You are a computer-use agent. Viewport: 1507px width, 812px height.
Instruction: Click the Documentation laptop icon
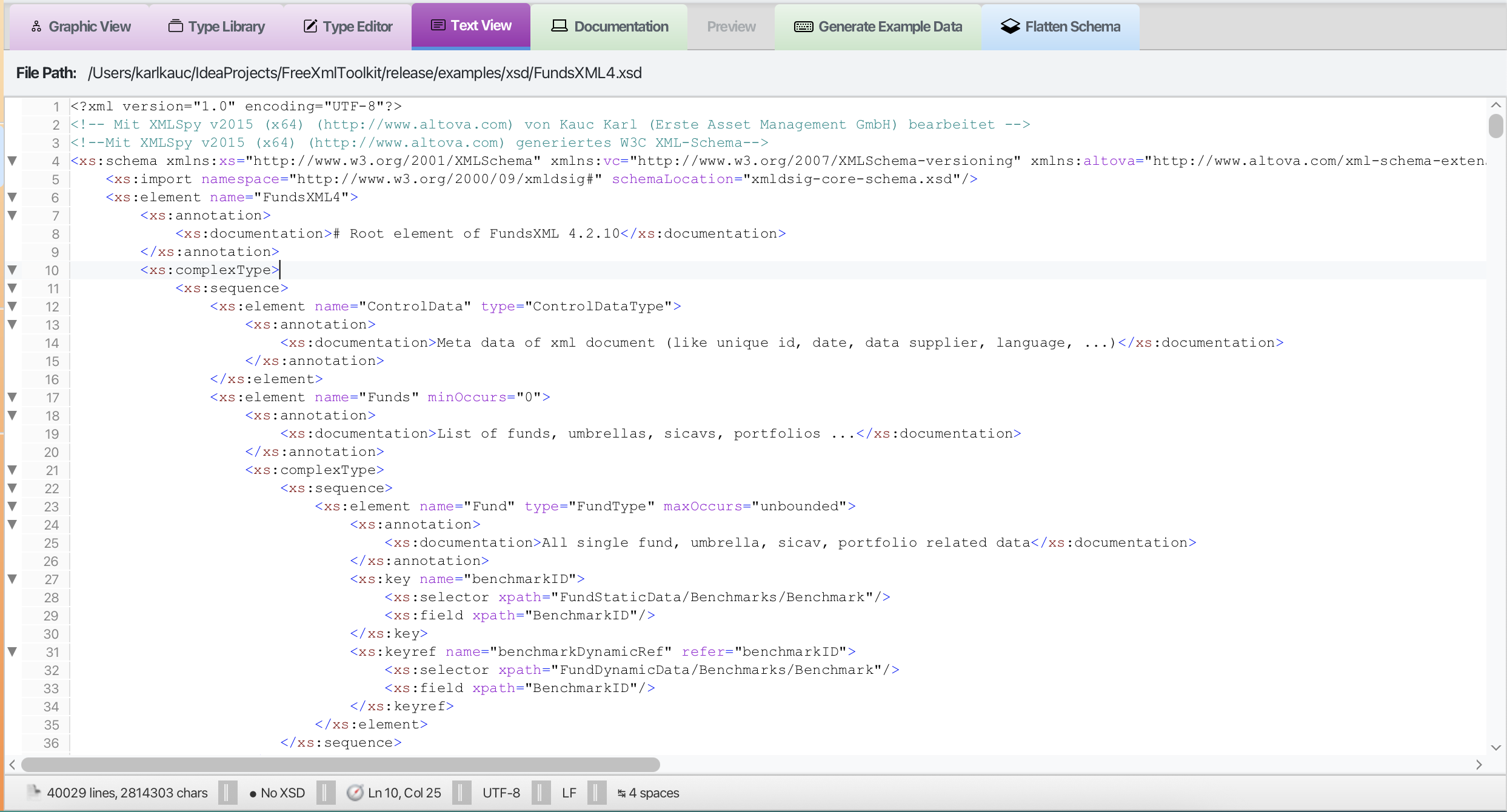coord(559,26)
